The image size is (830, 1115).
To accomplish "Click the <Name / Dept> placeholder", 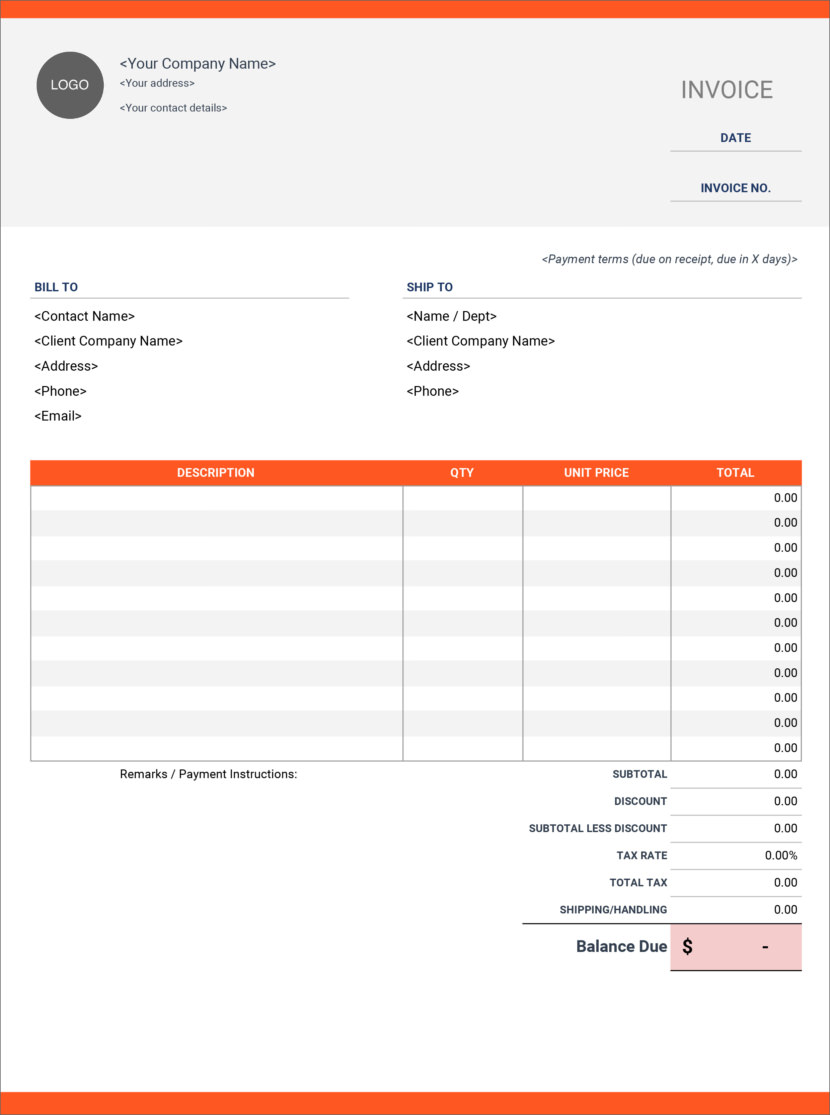I will click(x=452, y=316).
